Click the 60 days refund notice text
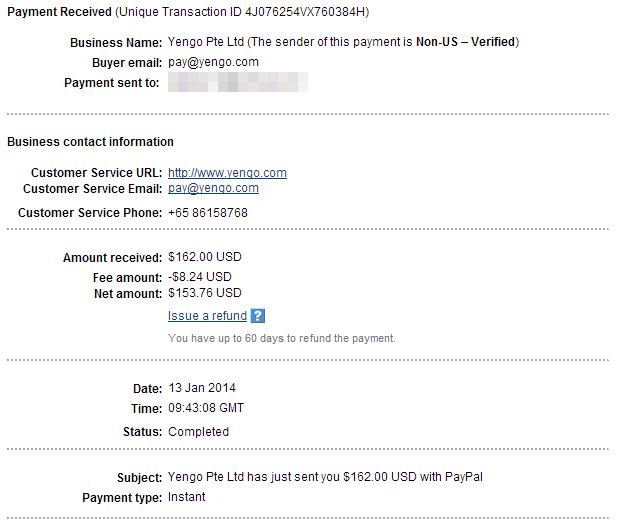Viewport: 620px width, 525px height. [x=282, y=338]
